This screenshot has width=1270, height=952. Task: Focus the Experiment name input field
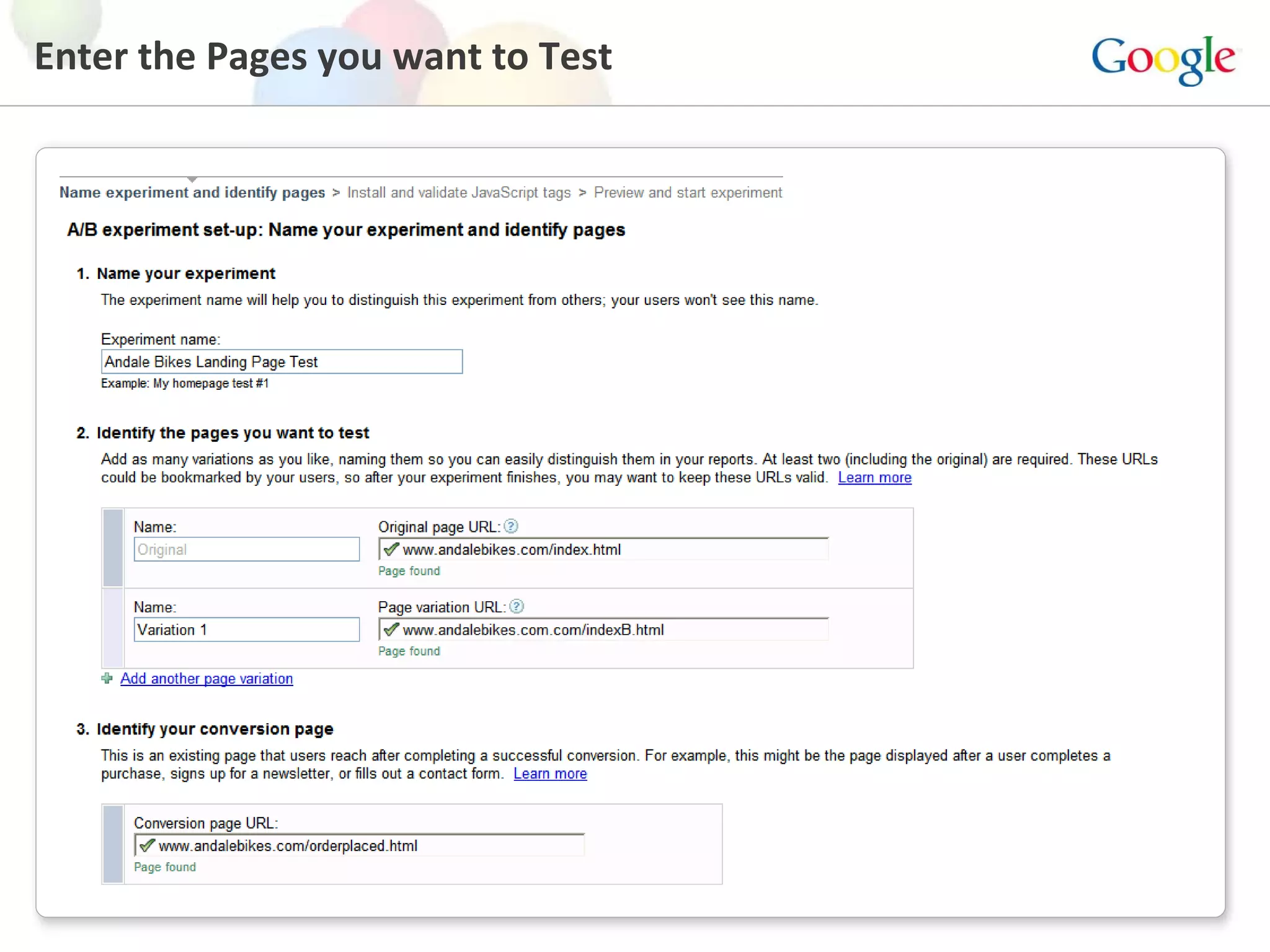pyautogui.click(x=282, y=362)
